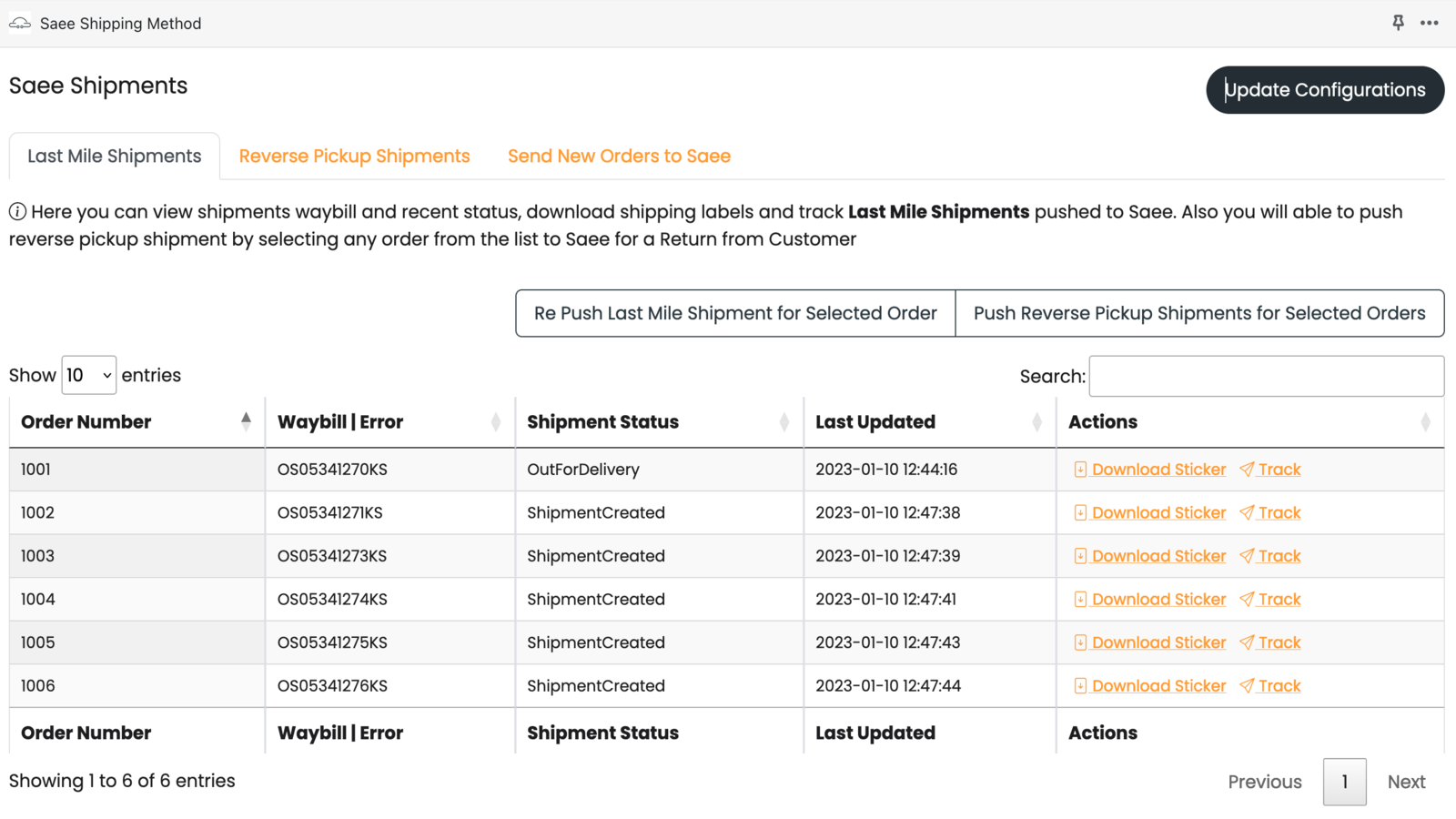This screenshot has width=1456, height=819.
Task: Click timestamp 2023-01-10 12:47:38
Action: coord(888,512)
